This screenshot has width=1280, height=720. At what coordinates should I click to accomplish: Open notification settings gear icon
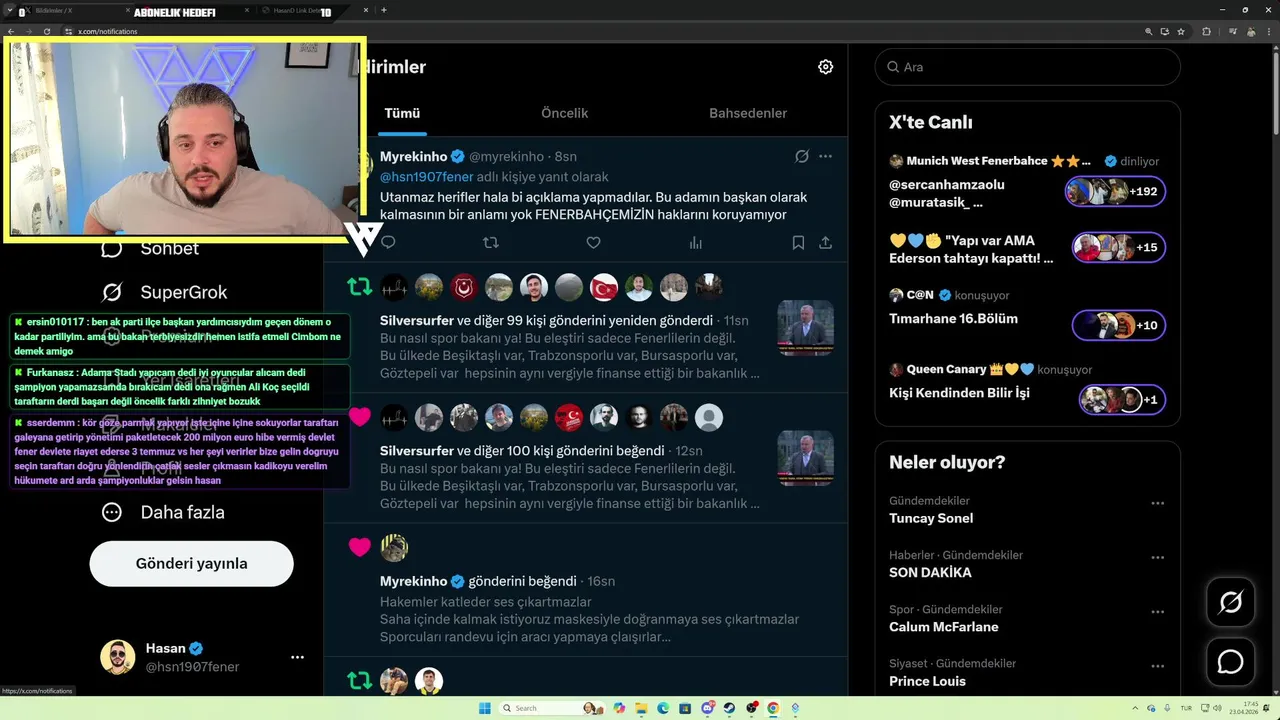tap(825, 67)
